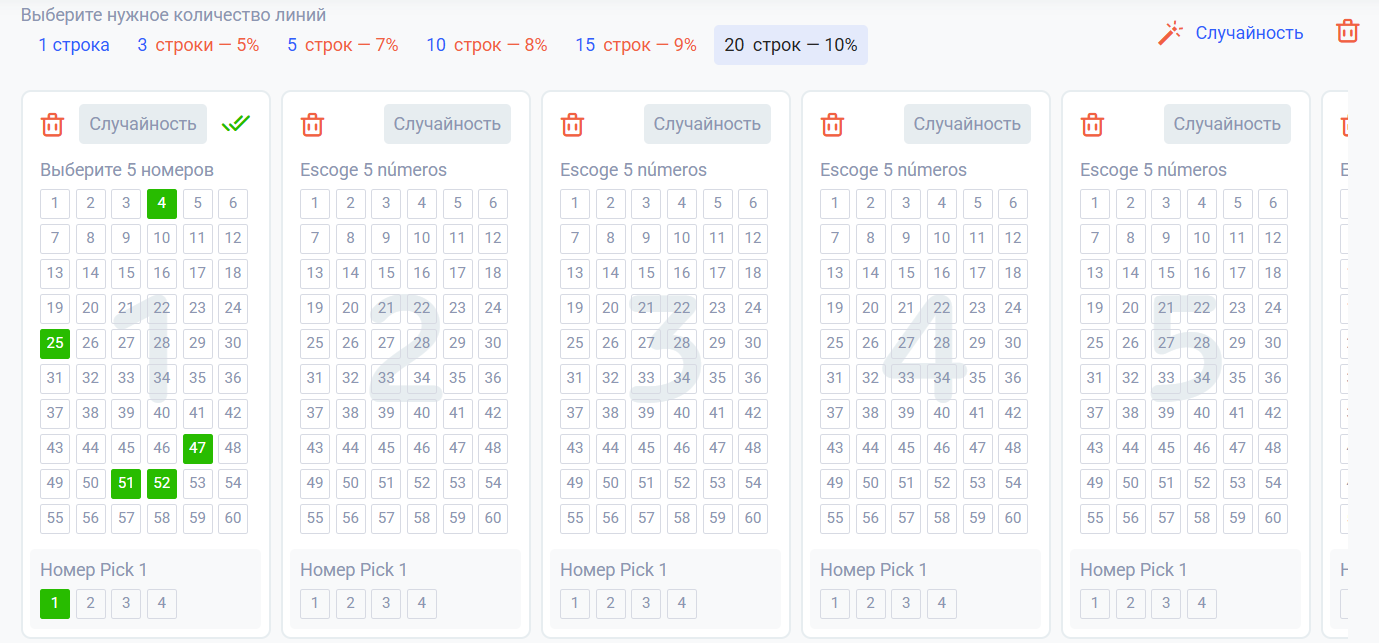This screenshot has height=643, width=1379.
Task: Click the trash icon on ticket line 1
Action: (52, 125)
